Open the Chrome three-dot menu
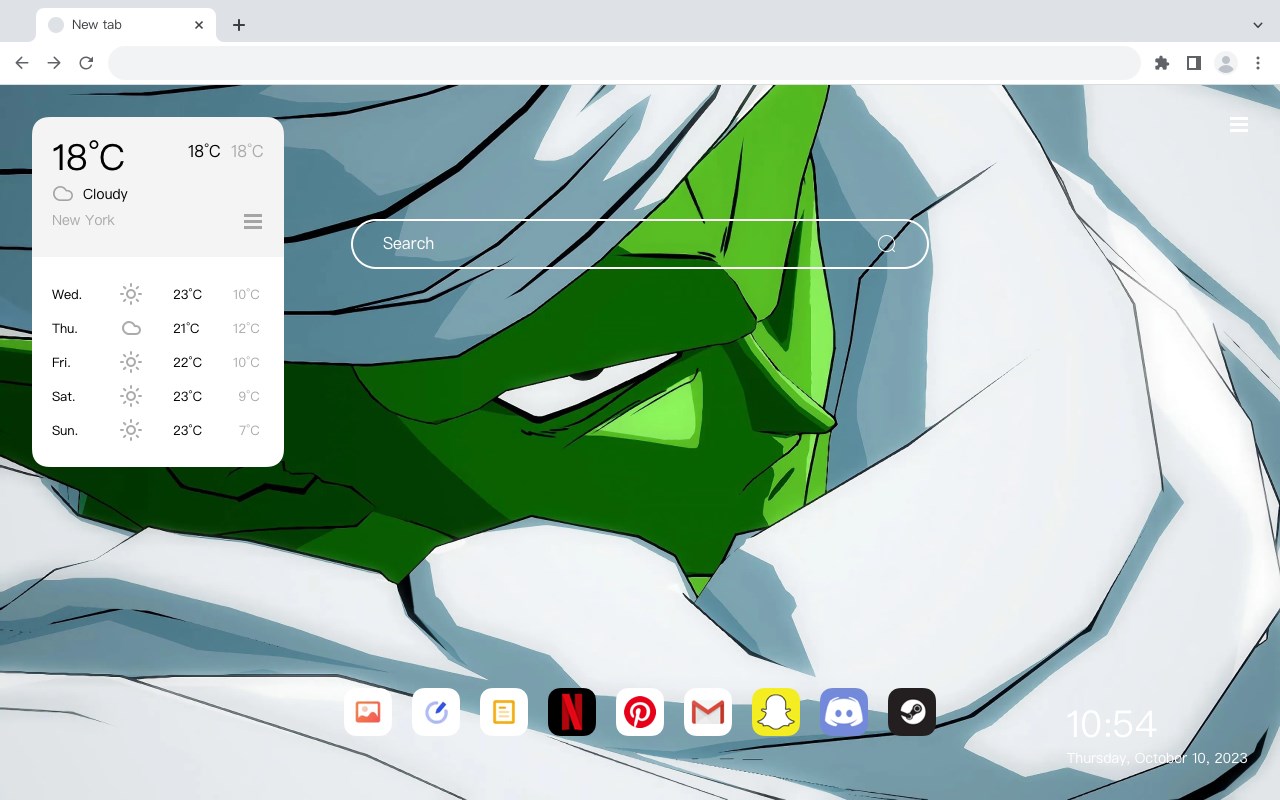 [x=1258, y=63]
